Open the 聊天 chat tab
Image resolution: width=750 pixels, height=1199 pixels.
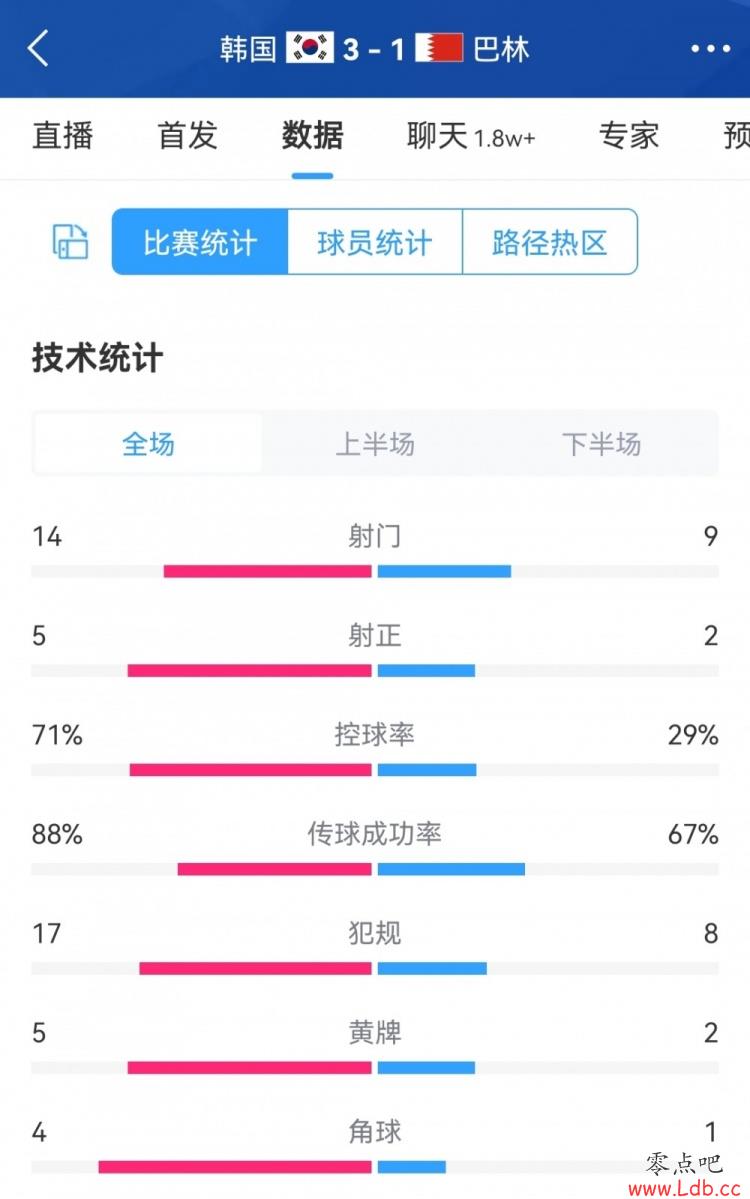(x=471, y=136)
